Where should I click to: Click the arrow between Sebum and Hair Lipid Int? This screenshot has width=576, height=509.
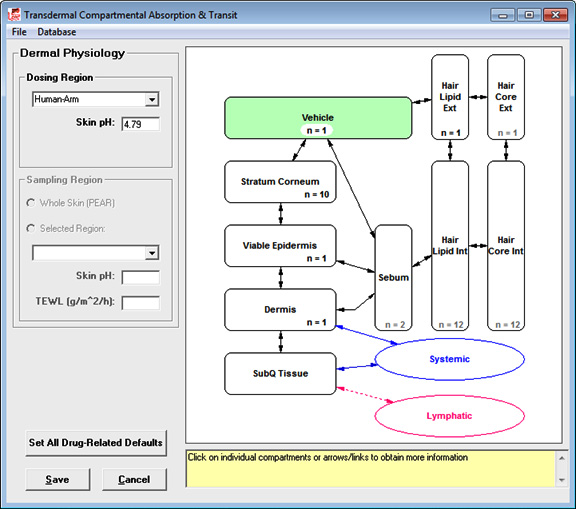[x=422, y=261]
